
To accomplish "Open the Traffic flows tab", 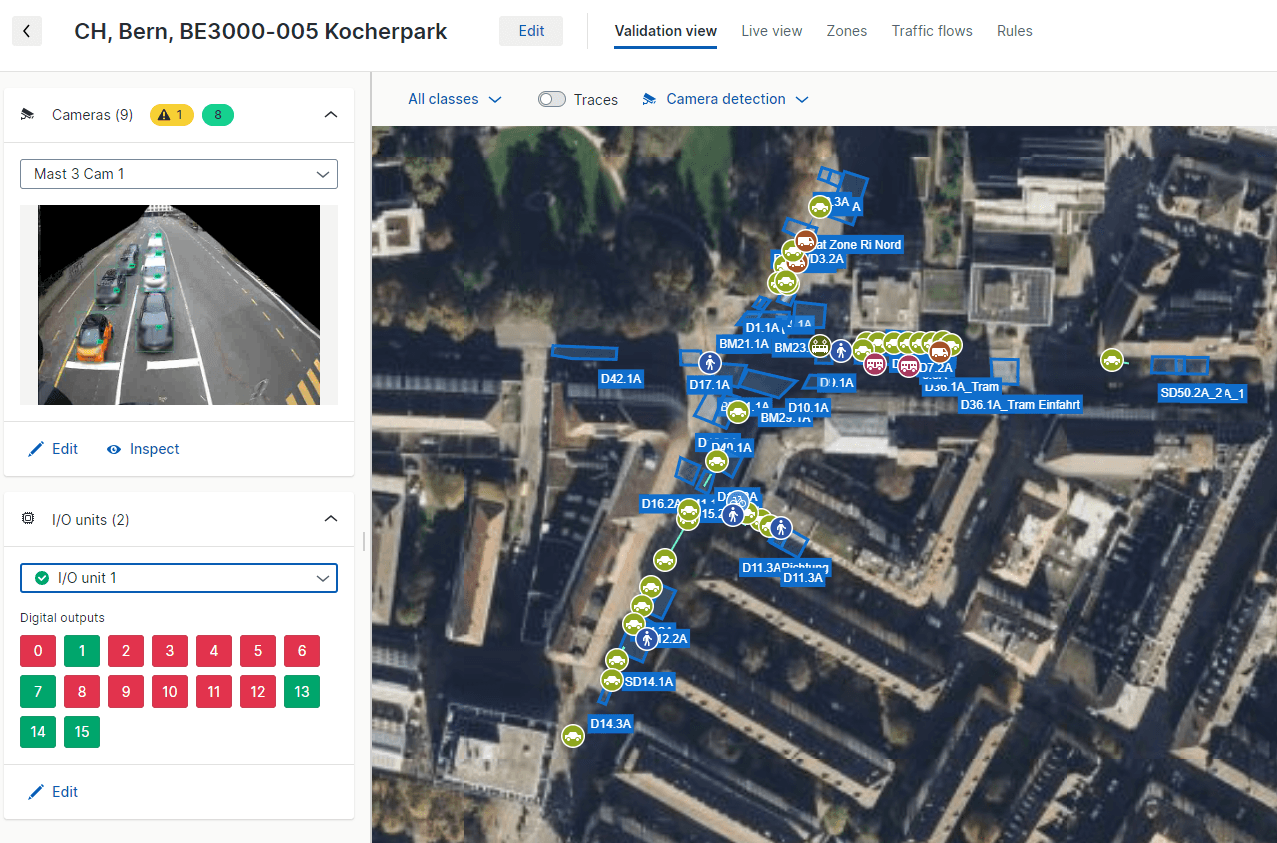I will pos(931,31).
